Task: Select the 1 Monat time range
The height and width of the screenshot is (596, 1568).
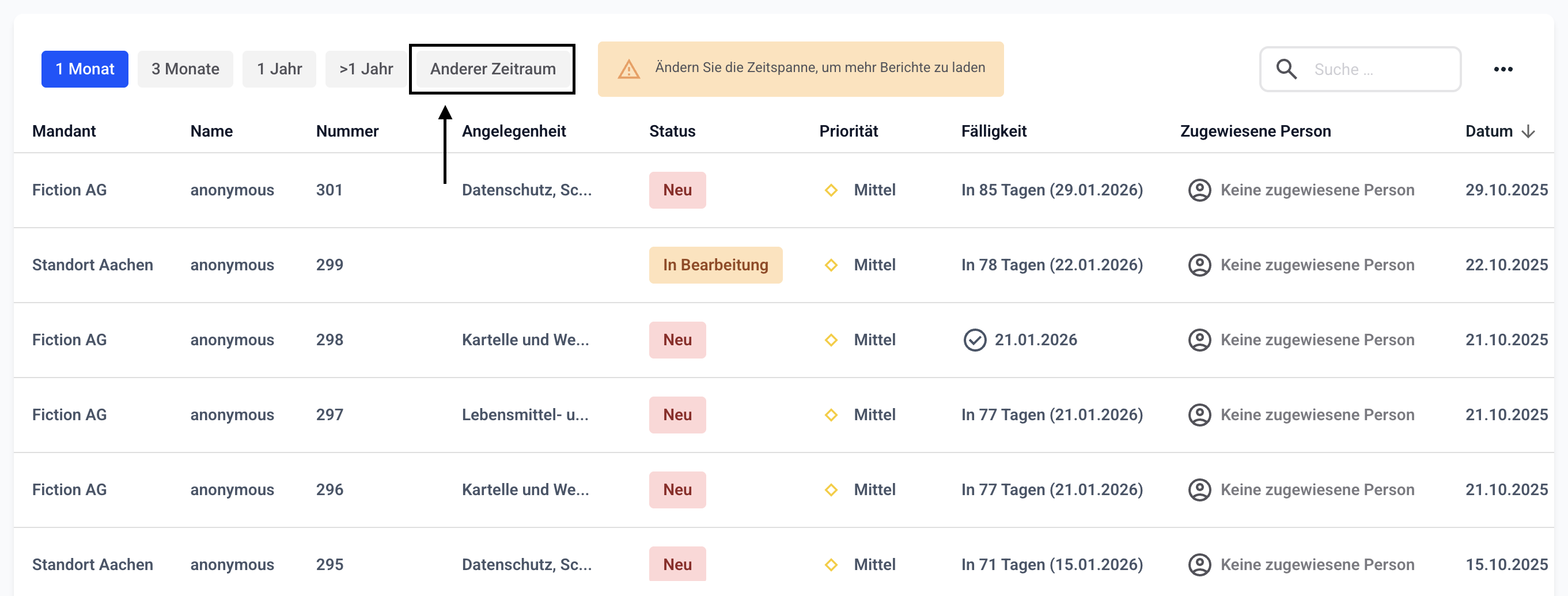Action: [85, 69]
